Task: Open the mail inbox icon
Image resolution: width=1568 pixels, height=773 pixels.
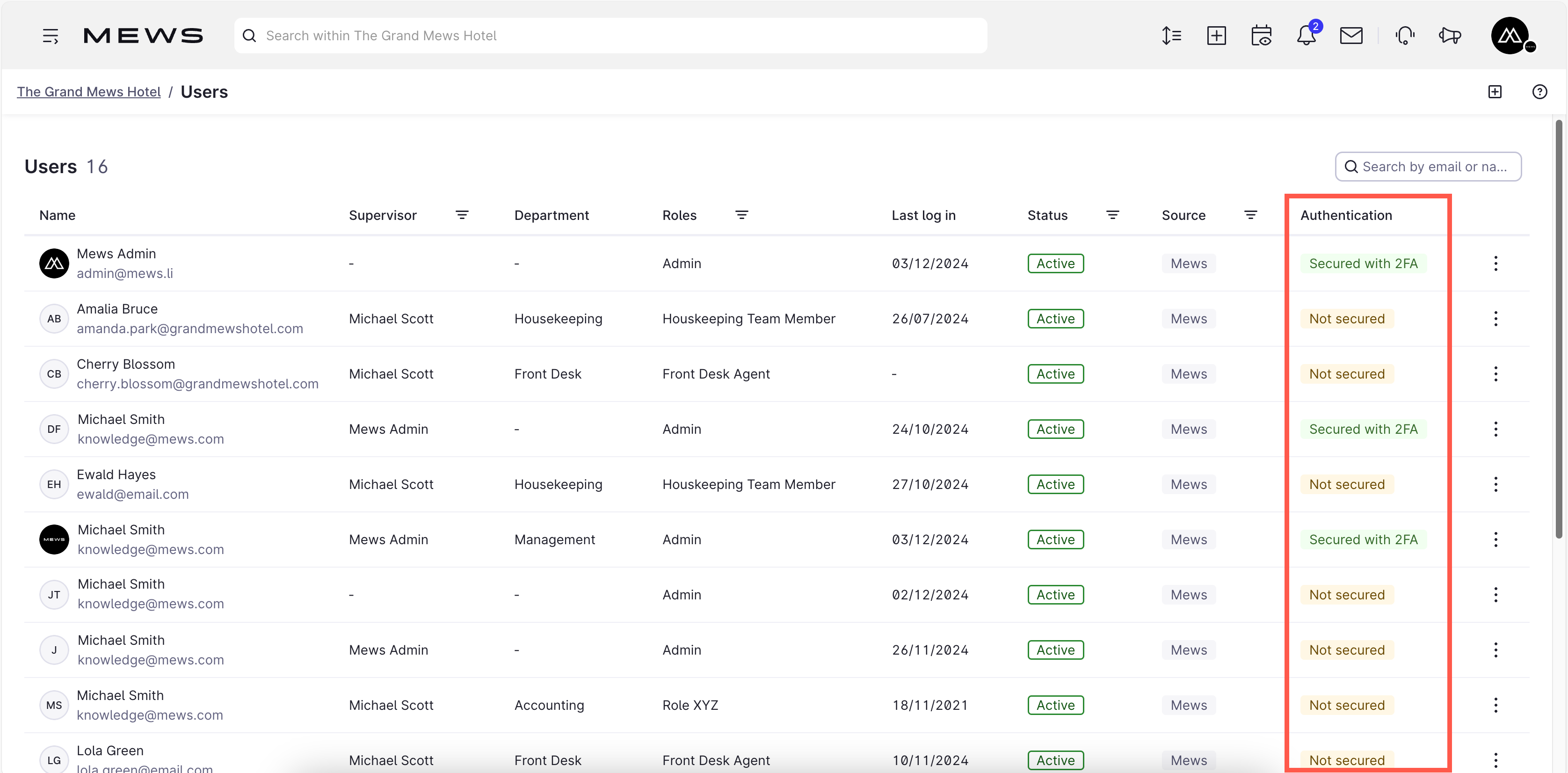Action: pos(1350,35)
